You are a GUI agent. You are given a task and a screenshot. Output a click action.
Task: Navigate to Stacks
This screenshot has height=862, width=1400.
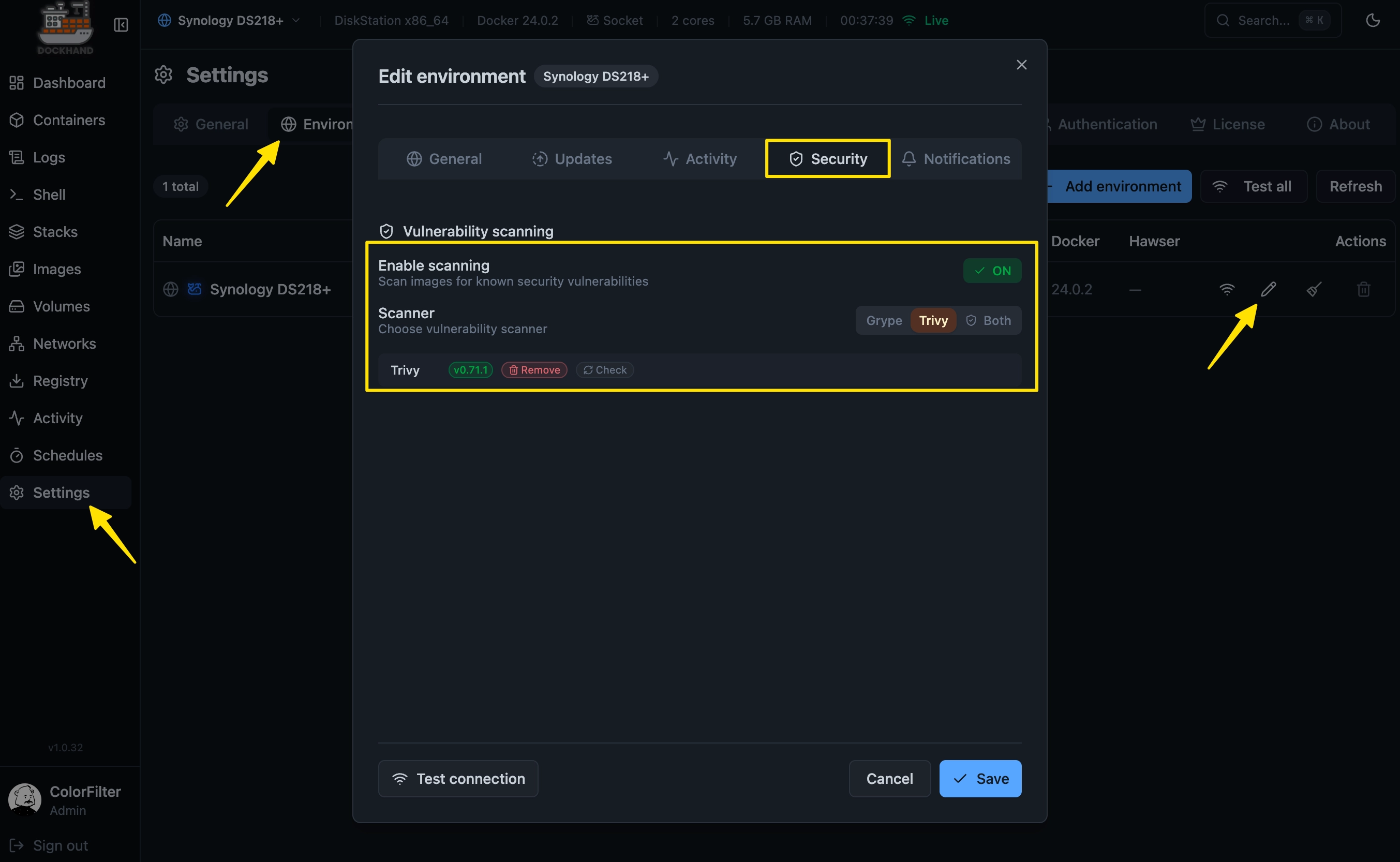(x=66, y=232)
